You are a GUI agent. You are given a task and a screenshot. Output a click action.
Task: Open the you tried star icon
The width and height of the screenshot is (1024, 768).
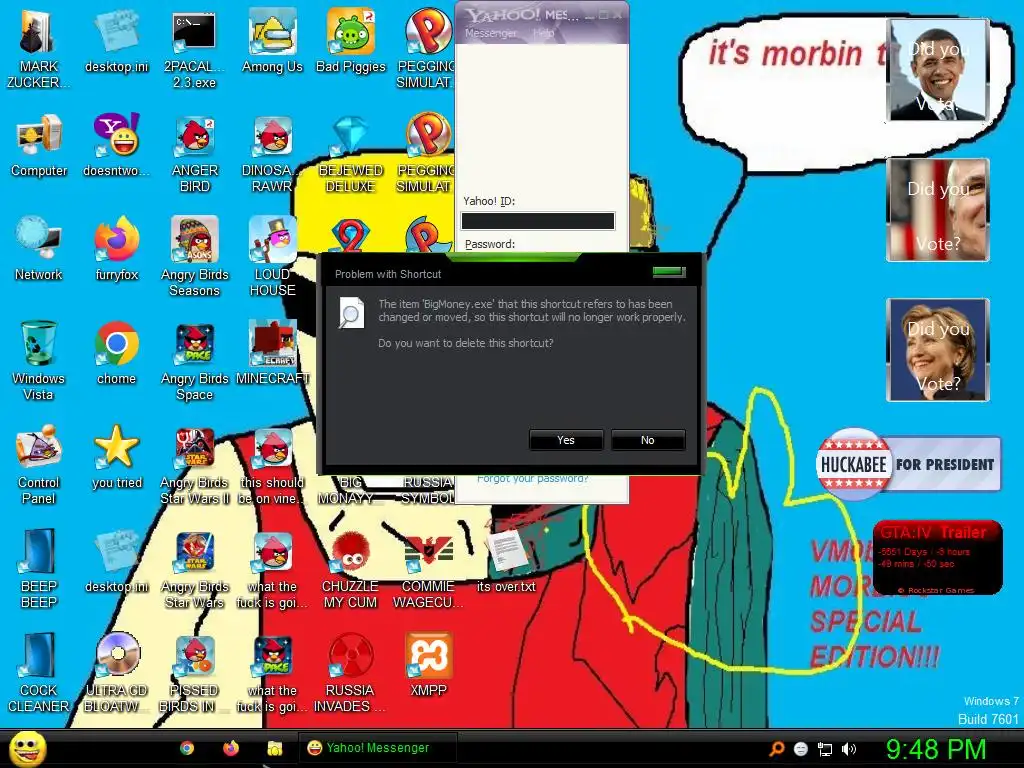(116, 457)
